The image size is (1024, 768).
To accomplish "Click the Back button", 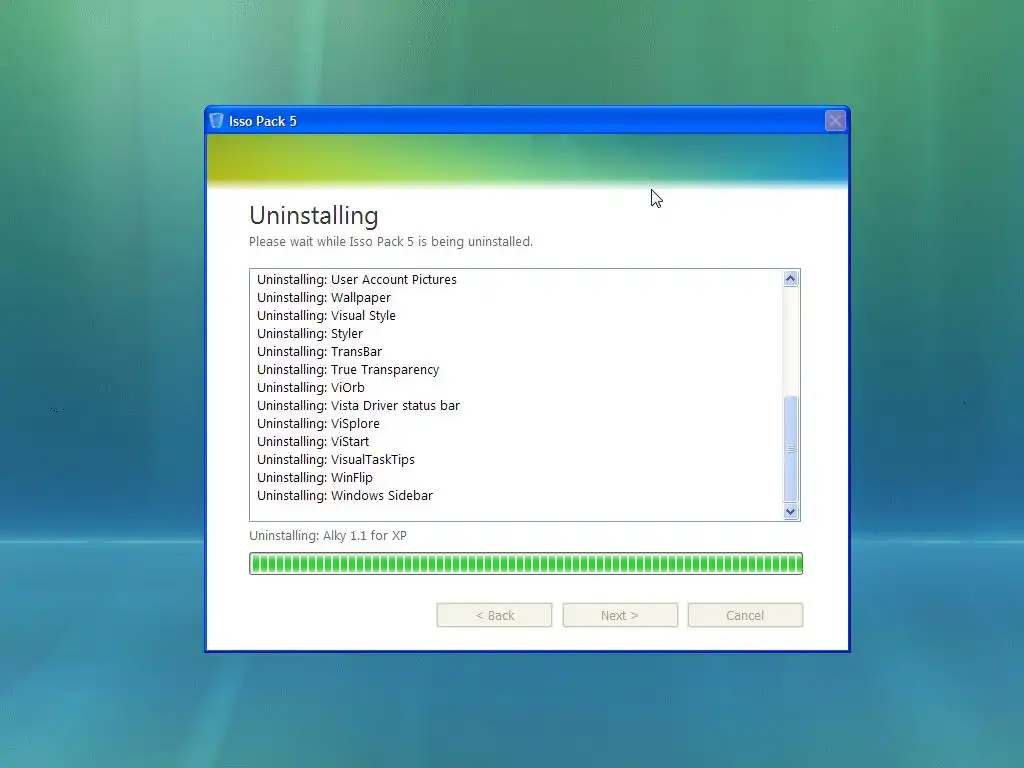I will click(494, 615).
